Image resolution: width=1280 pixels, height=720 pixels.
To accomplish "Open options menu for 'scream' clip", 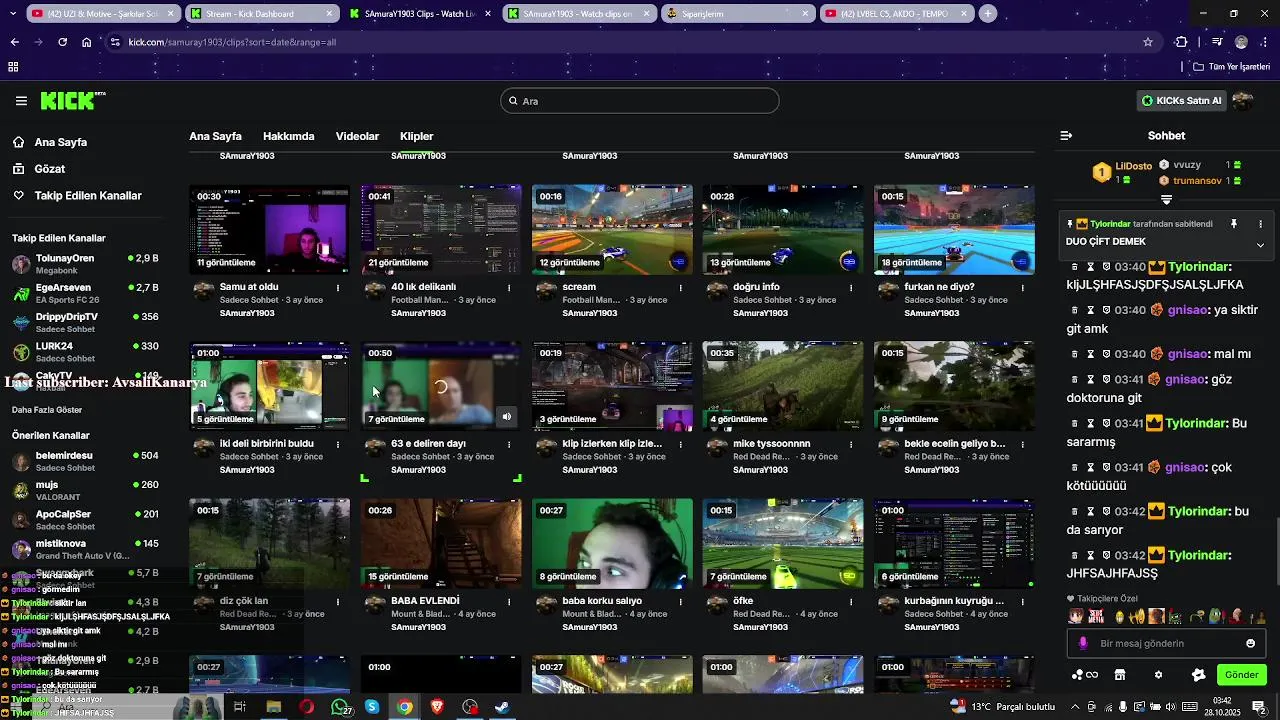I will [681, 288].
